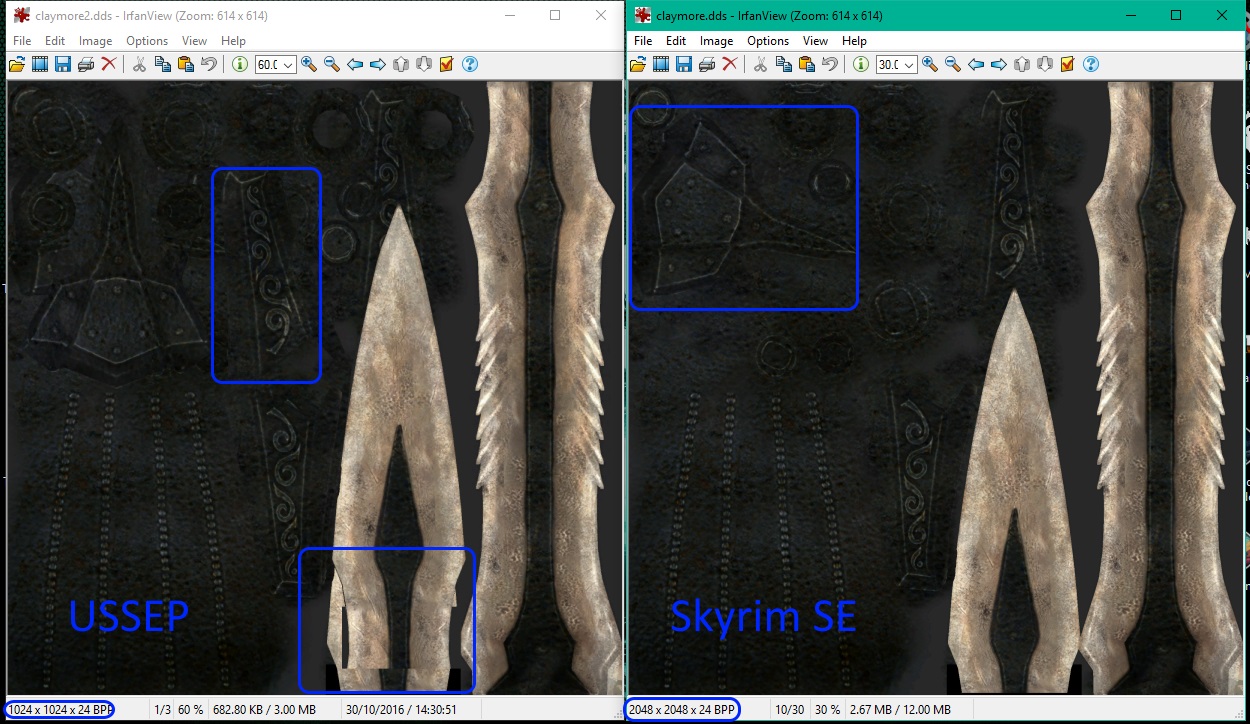Viewport: 1250px width, 724px height.
Task: Open Help menu in claymore2.dds window
Action: tap(233, 41)
